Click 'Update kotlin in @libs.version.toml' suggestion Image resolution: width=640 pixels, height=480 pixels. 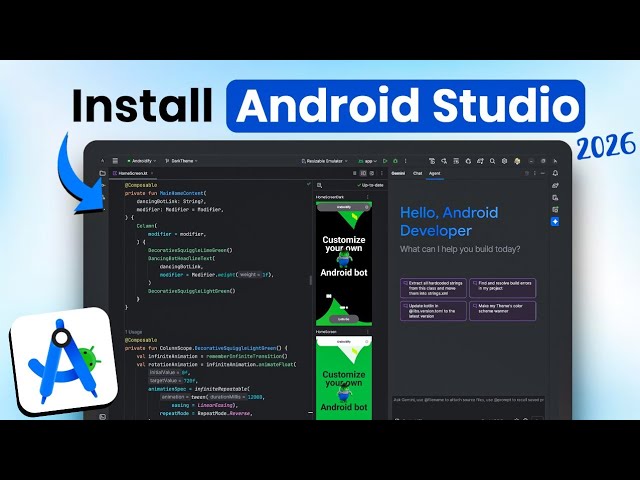tap(433, 311)
